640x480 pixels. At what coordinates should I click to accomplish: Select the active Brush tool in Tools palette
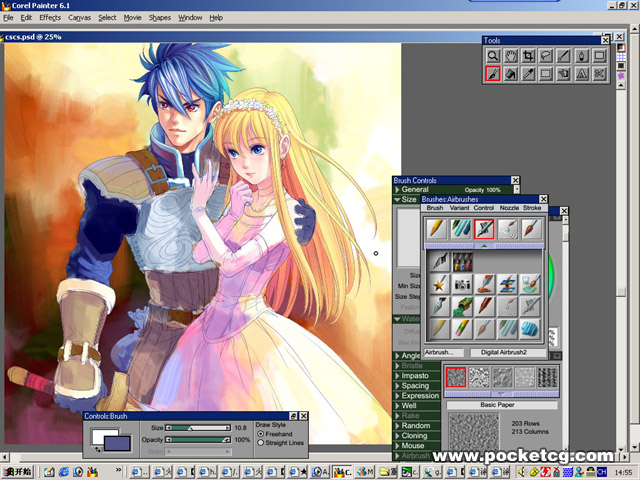click(493, 74)
